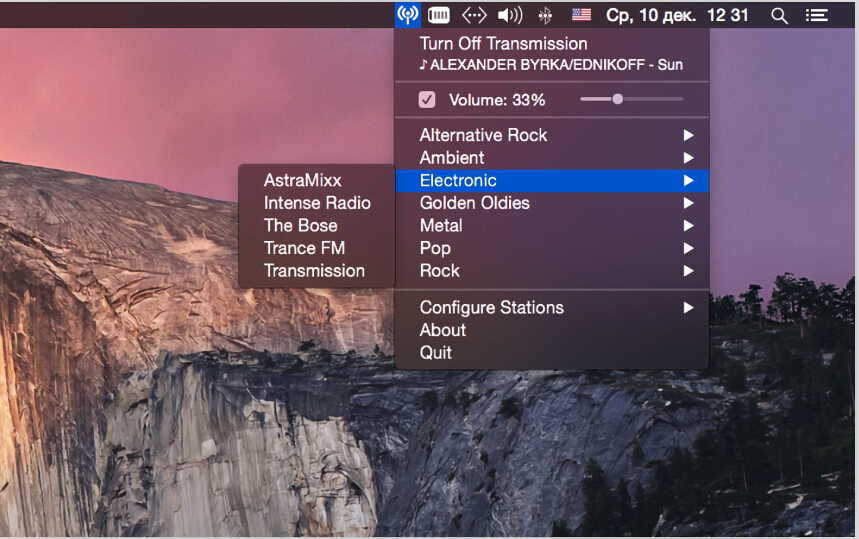Open Notification Center list icon
This screenshot has width=859, height=539.
tap(816, 15)
